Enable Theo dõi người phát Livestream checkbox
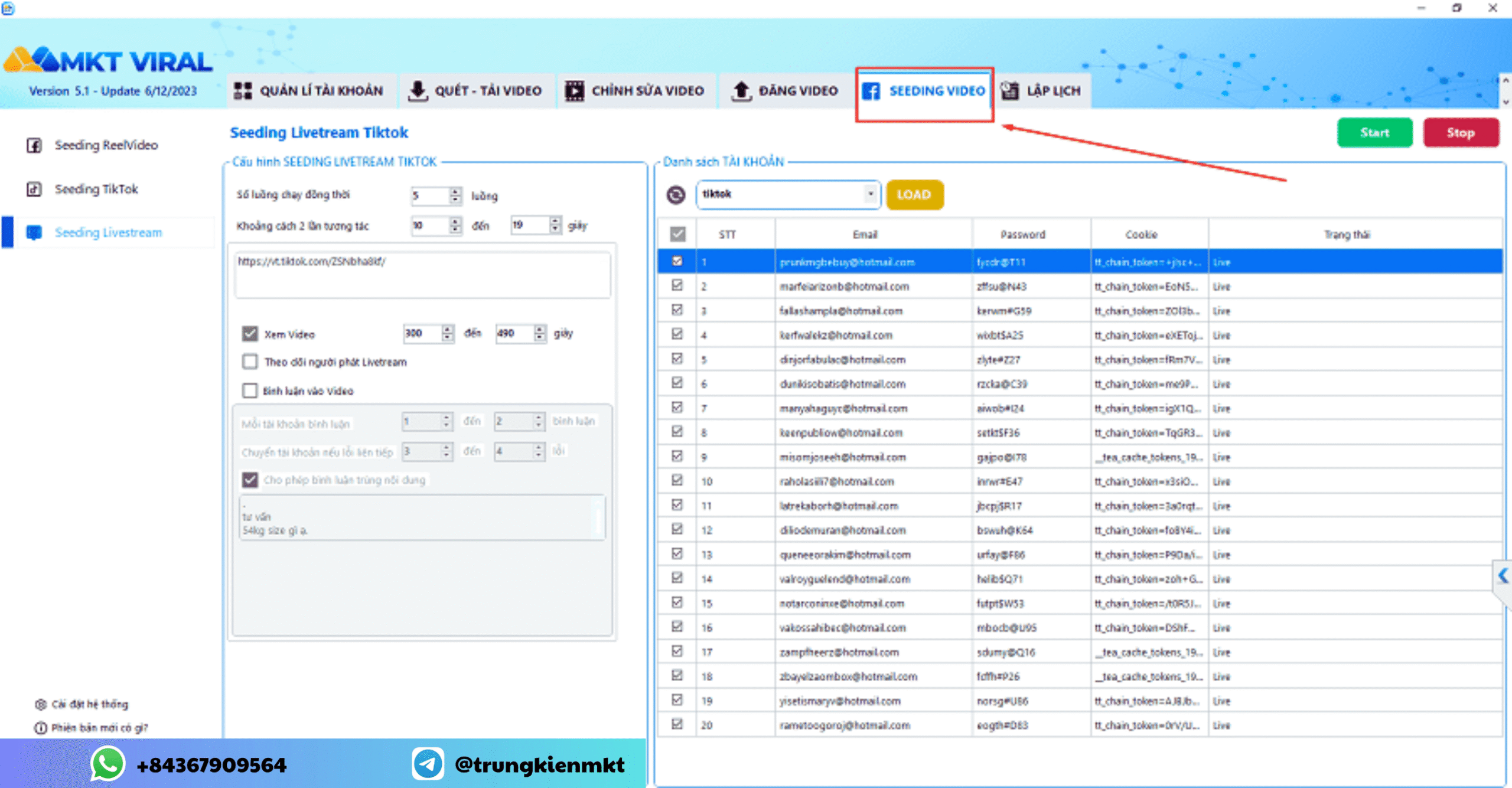 [250, 362]
